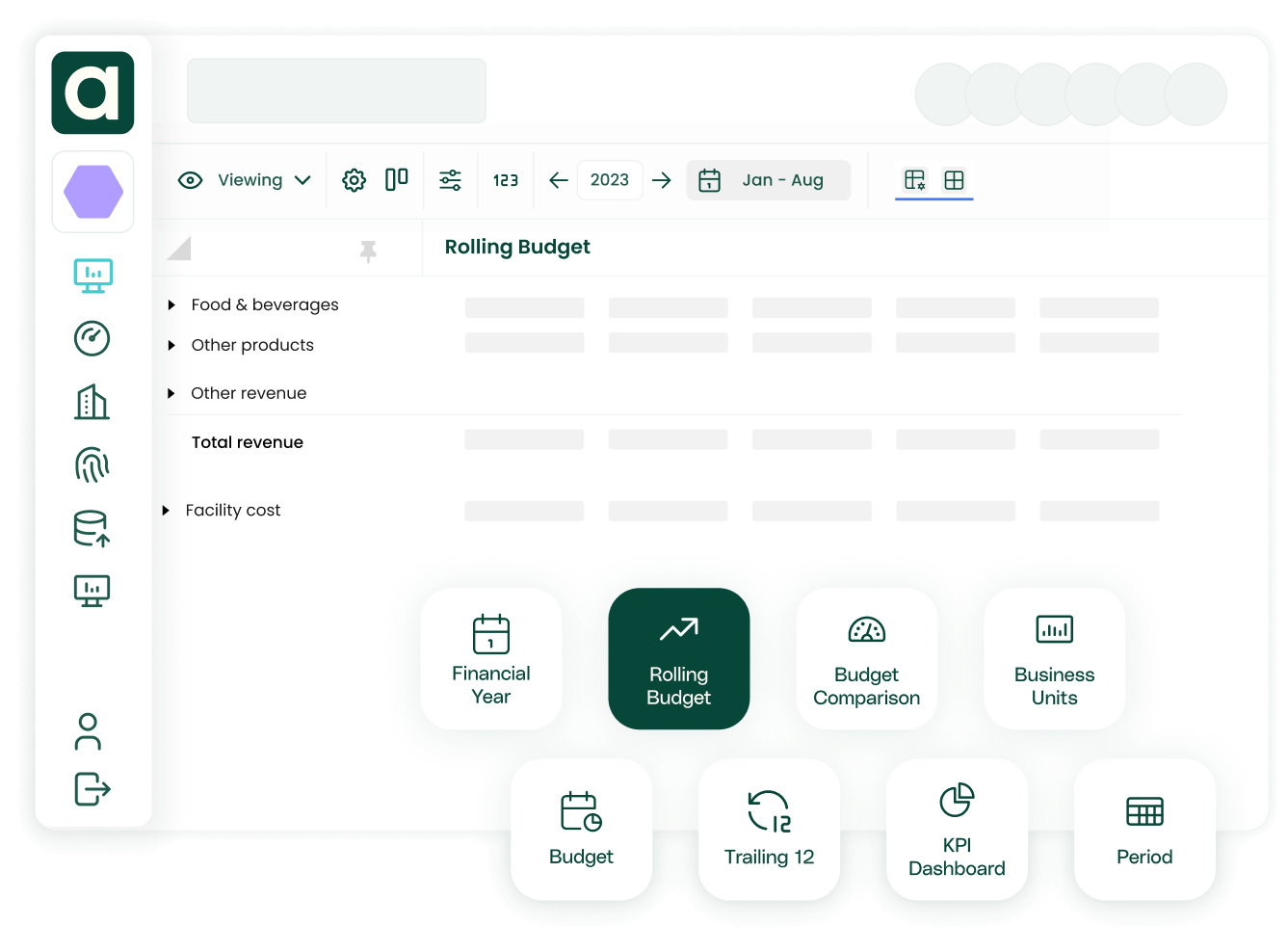Click the database upload sidebar icon

[92, 528]
